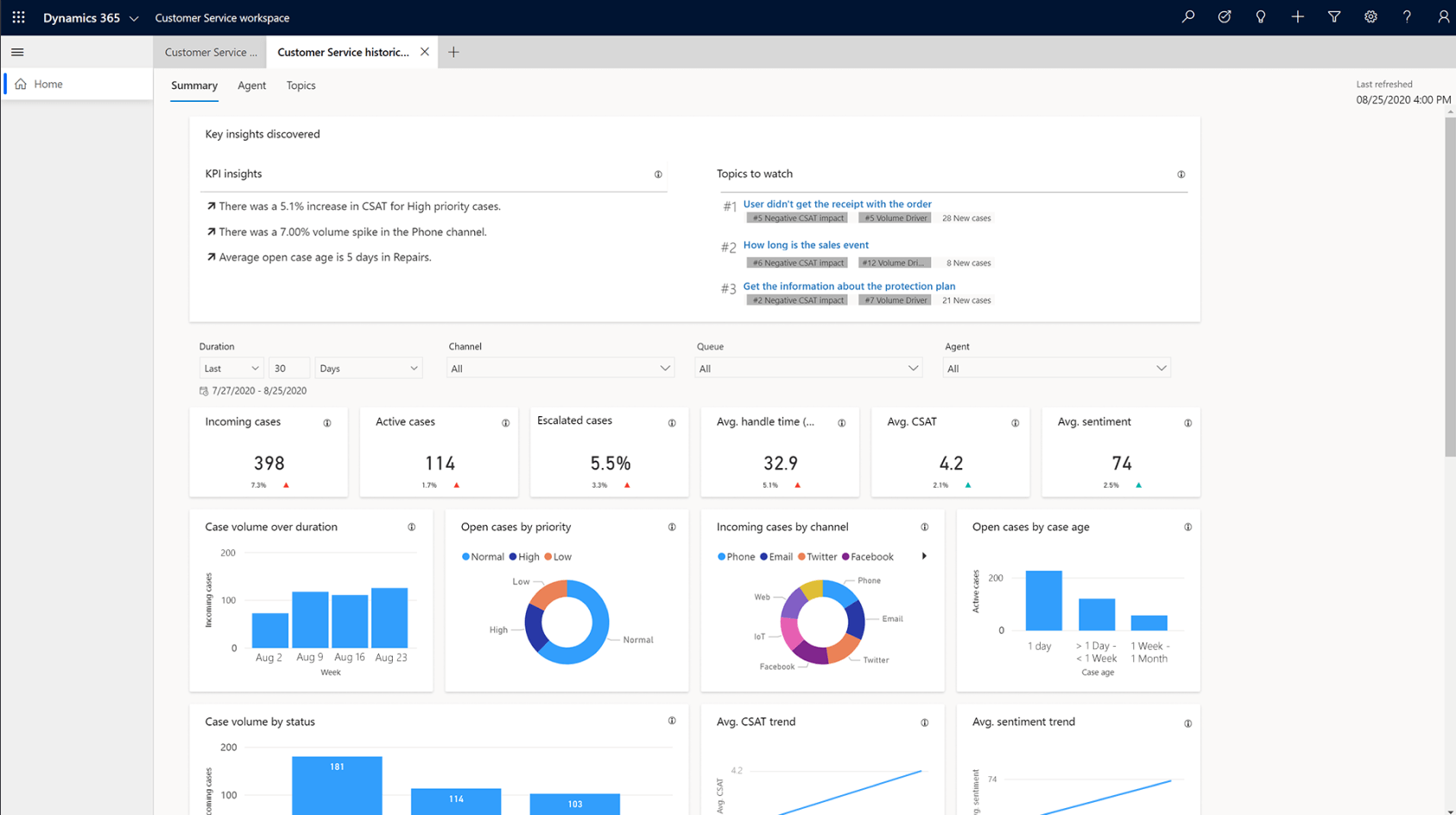
Task: Click info icon for KPI insights
Action: click(658, 174)
